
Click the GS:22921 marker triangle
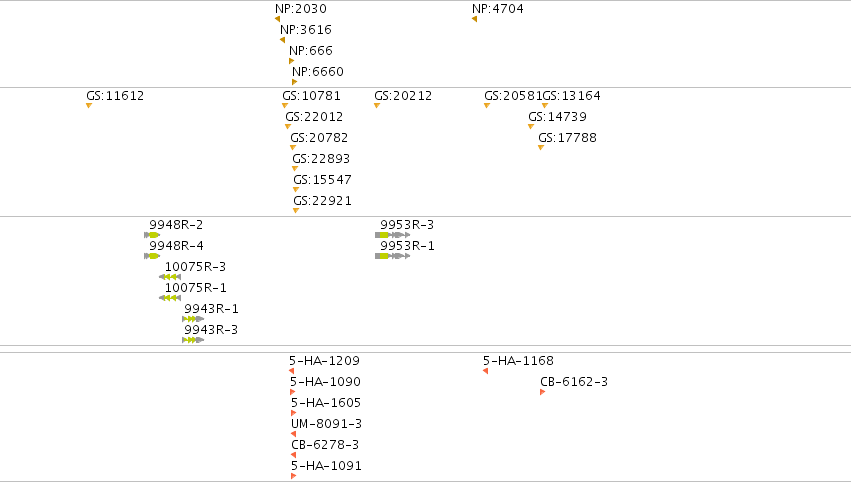pyautogui.click(x=296, y=211)
